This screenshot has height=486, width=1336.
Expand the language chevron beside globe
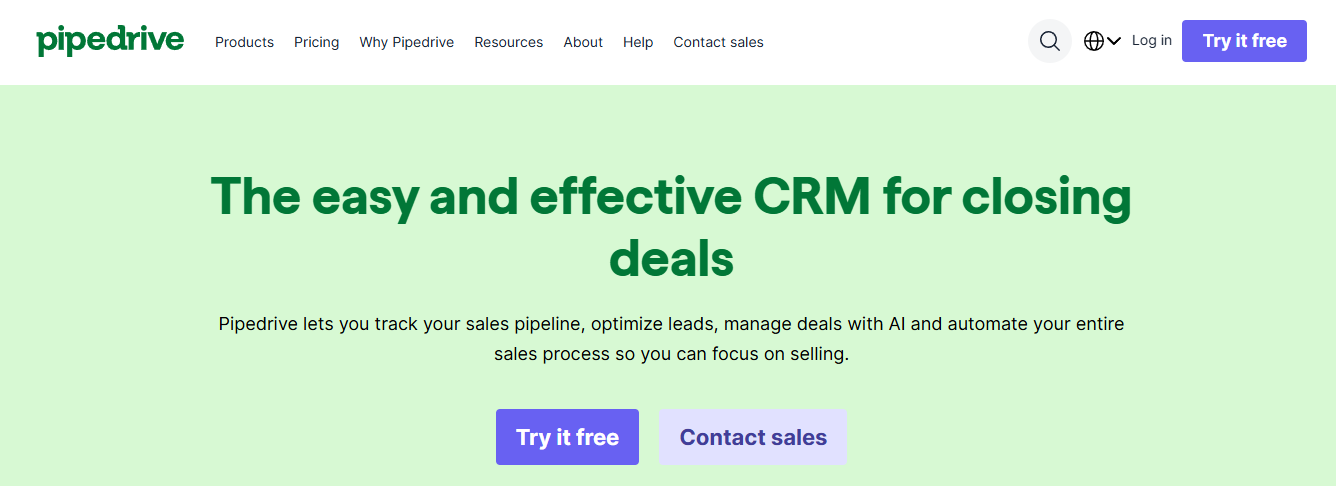[x=1114, y=41]
